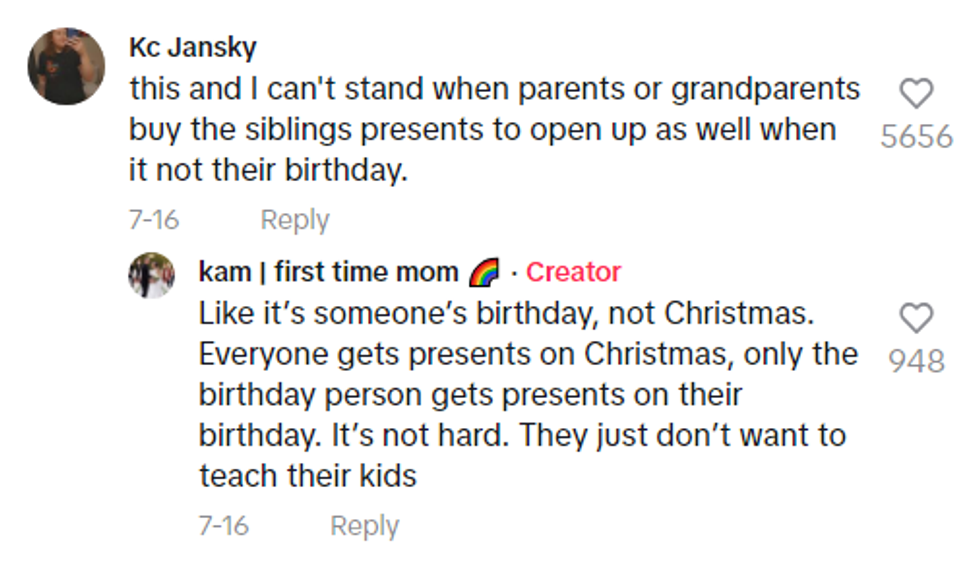Like kam's creator reply with the heart
Screen dimensions: 980x562
click(x=916, y=319)
